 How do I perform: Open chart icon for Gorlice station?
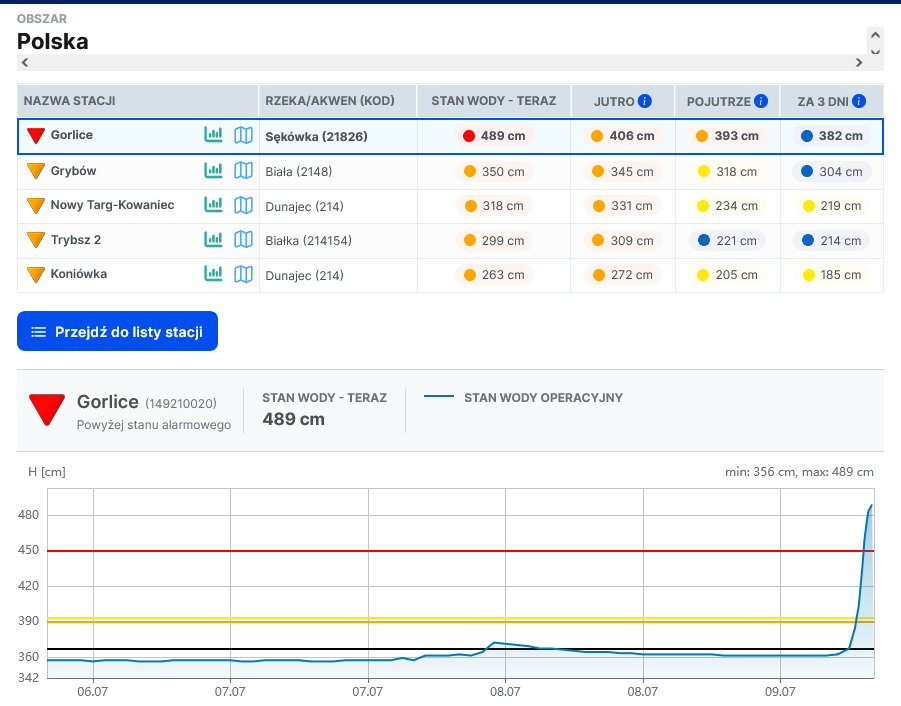[213, 135]
